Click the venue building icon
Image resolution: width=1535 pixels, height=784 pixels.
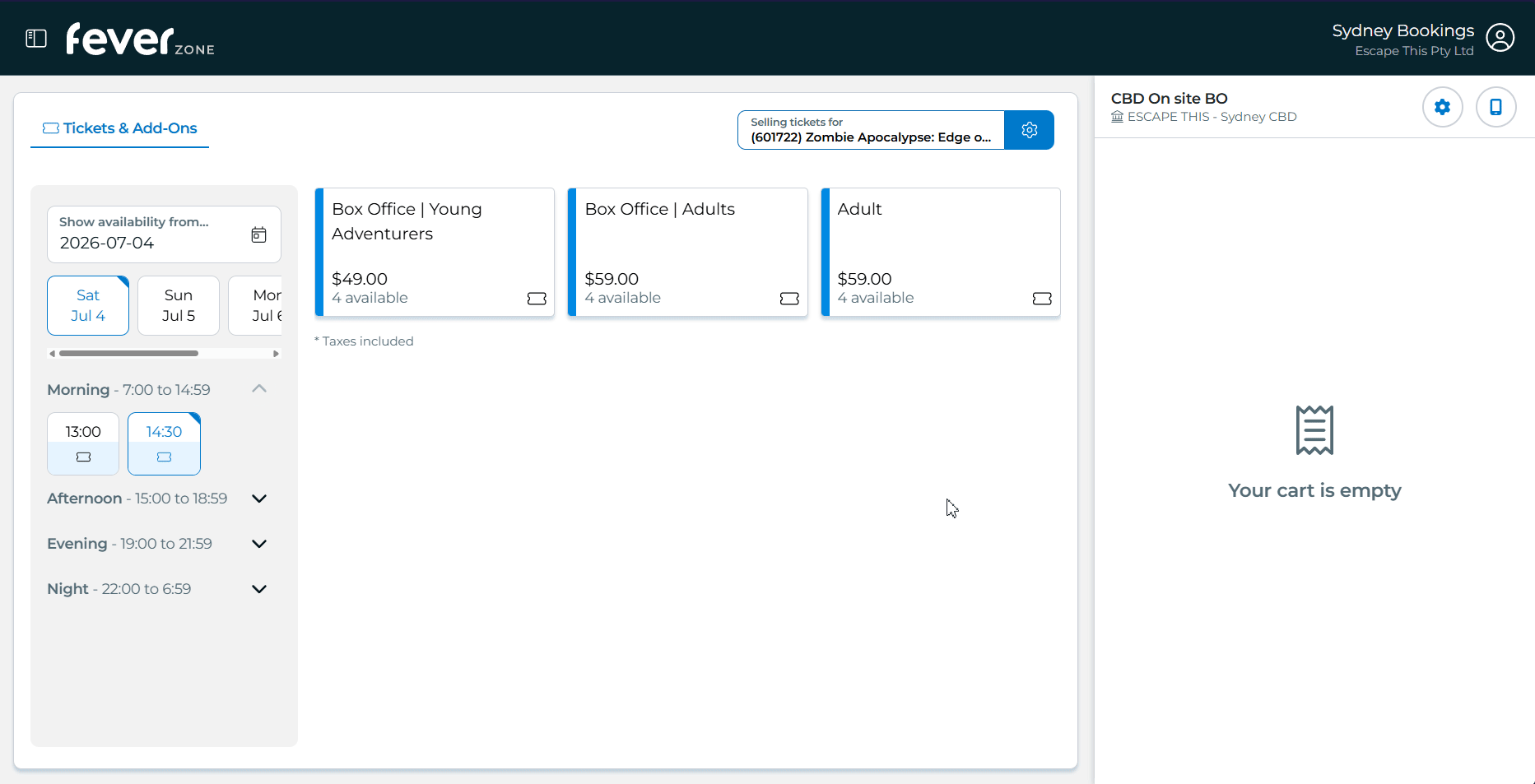pos(1117,117)
